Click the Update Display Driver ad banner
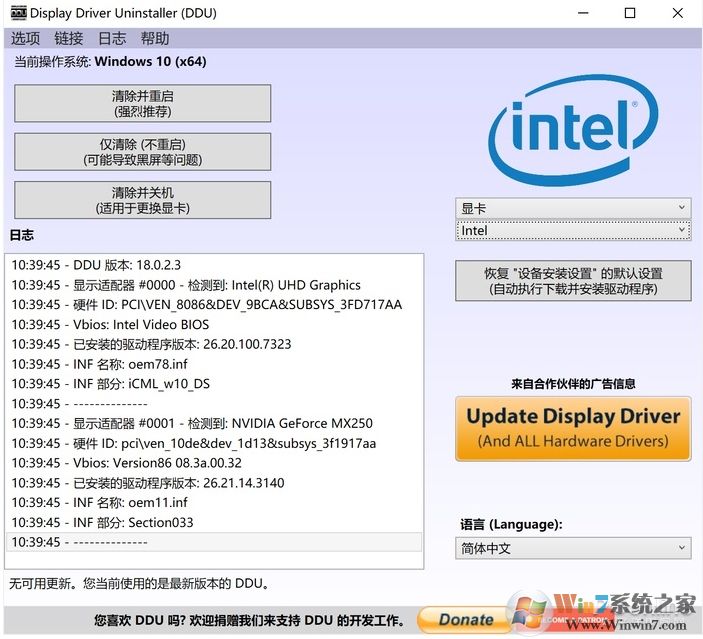 [x=573, y=429]
